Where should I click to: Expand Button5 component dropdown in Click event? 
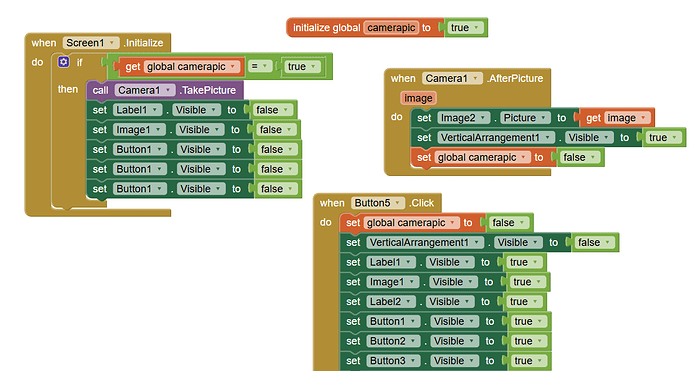pyautogui.click(x=378, y=203)
